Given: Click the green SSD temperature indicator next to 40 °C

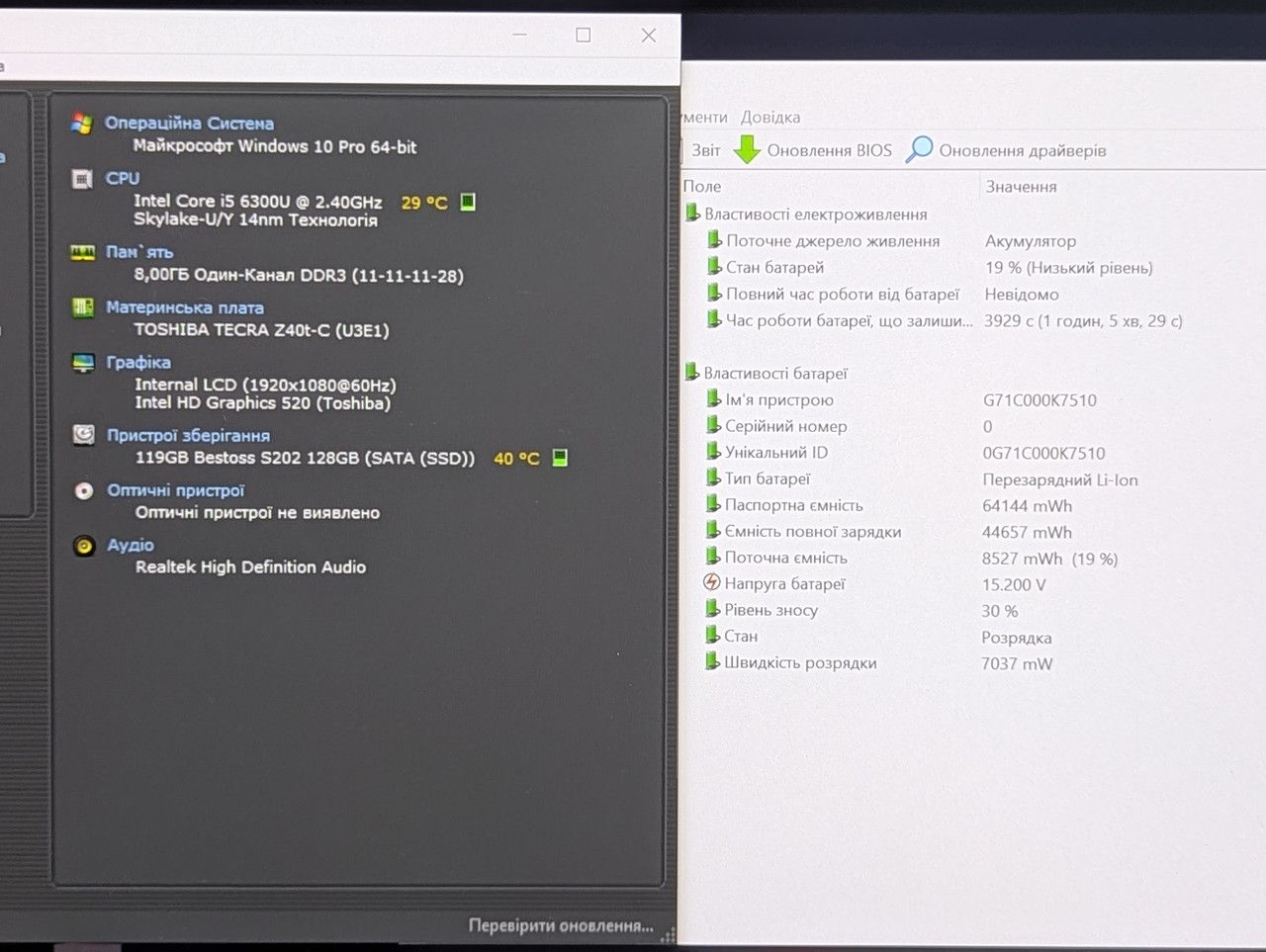Looking at the screenshot, I should pos(560,458).
